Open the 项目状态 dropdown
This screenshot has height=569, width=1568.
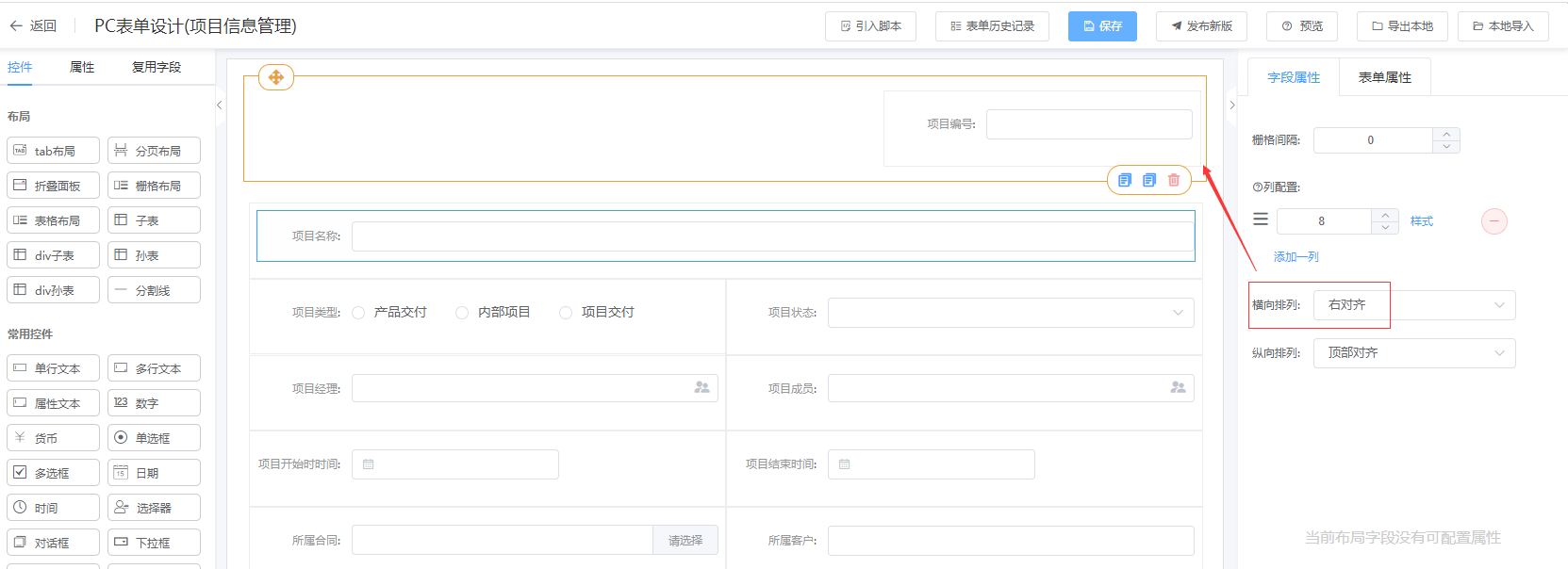[1010, 313]
